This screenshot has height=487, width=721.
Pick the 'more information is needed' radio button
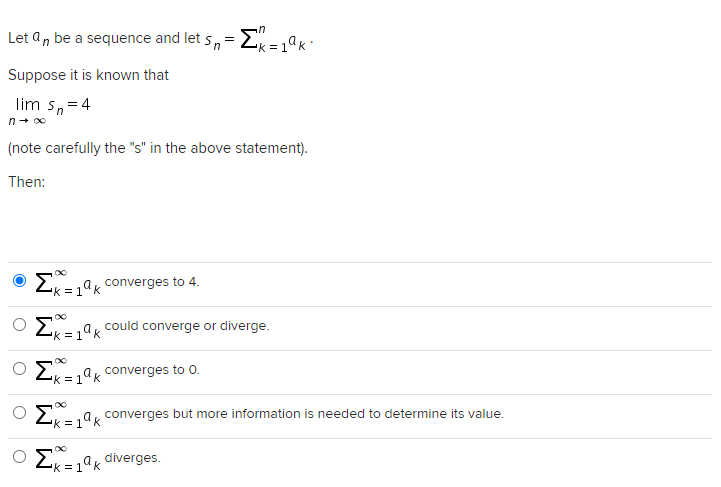pos(19,414)
